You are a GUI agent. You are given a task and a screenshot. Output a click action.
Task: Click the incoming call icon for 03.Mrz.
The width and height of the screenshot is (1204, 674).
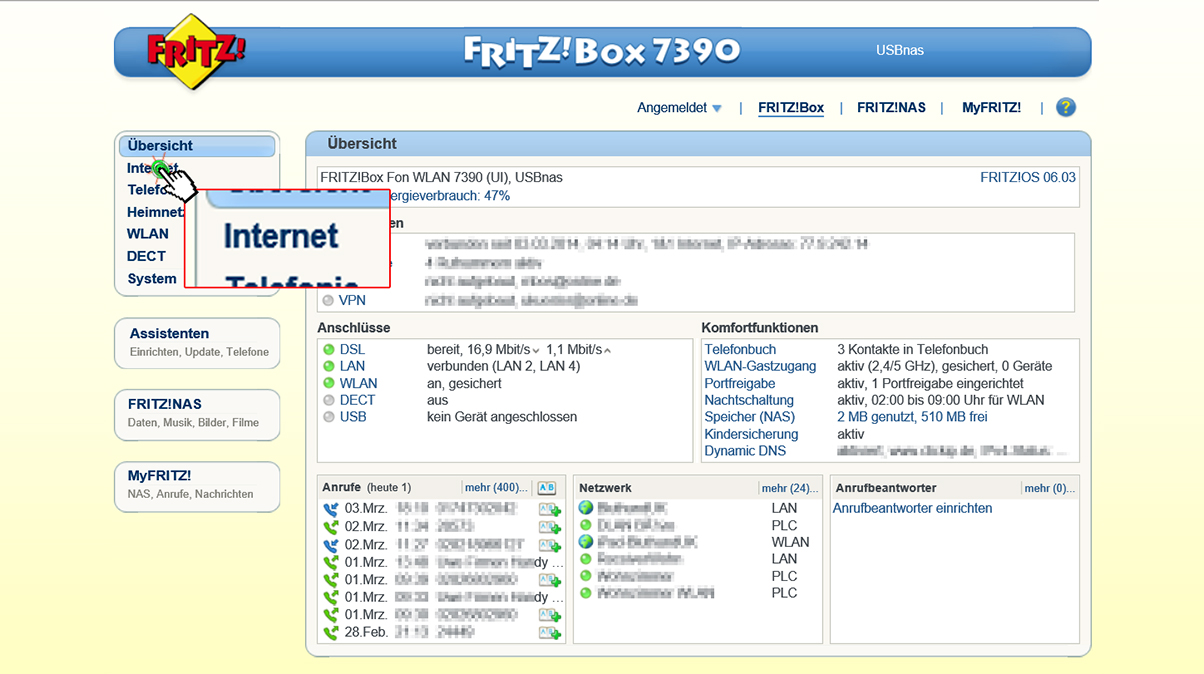331,509
